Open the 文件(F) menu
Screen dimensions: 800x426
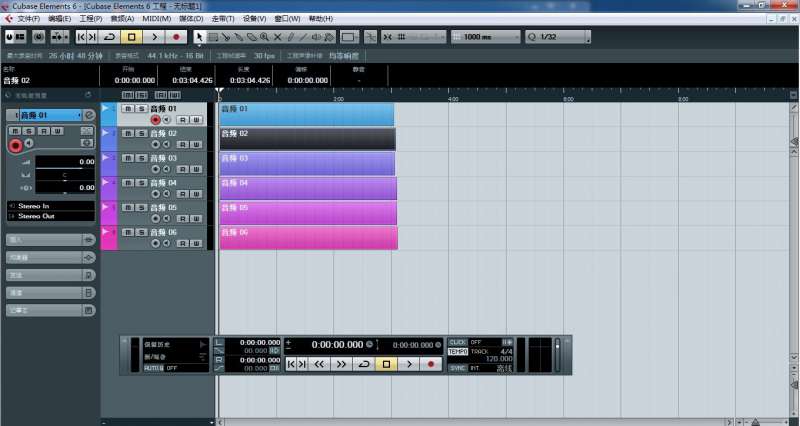[x=29, y=19]
